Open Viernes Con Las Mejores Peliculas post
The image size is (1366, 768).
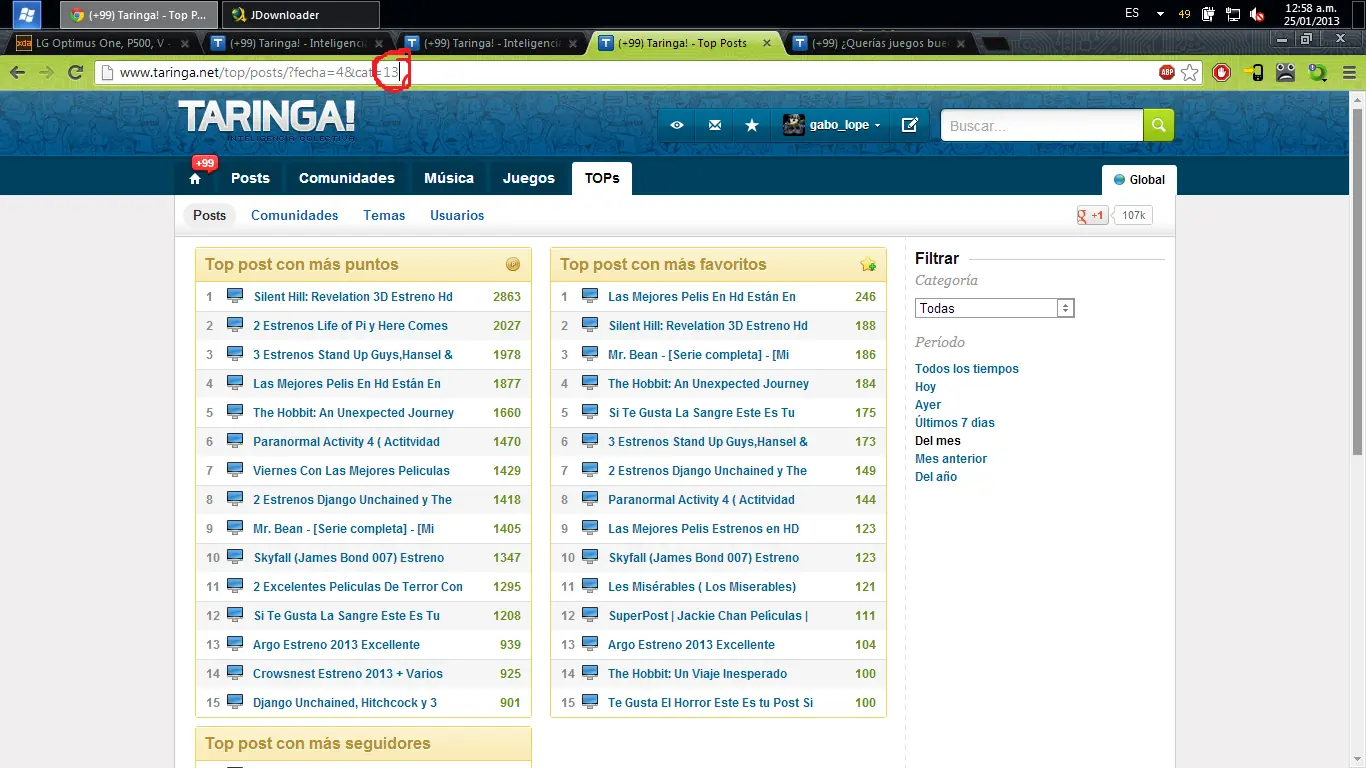pyautogui.click(x=351, y=471)
